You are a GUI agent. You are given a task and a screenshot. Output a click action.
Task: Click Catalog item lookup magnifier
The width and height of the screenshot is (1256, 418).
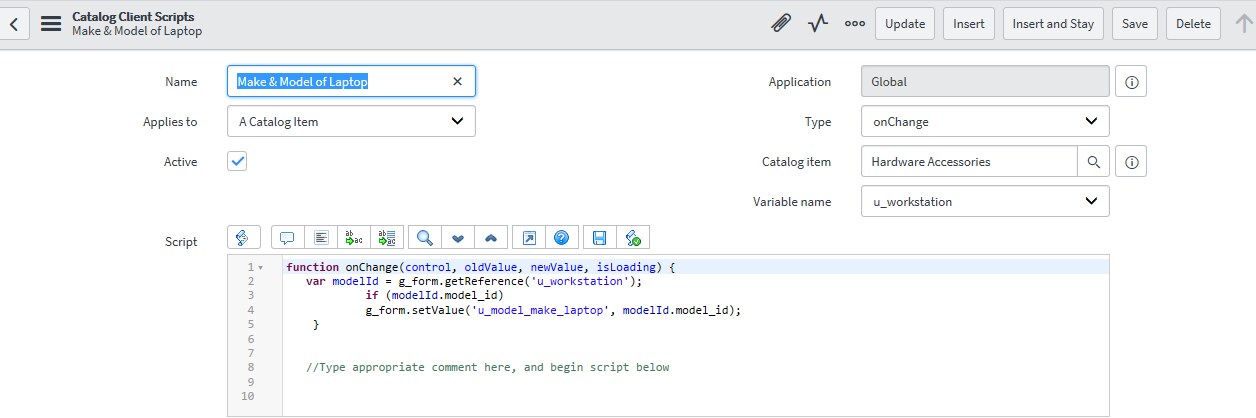pyautogui.click(x=1093, y=162)
